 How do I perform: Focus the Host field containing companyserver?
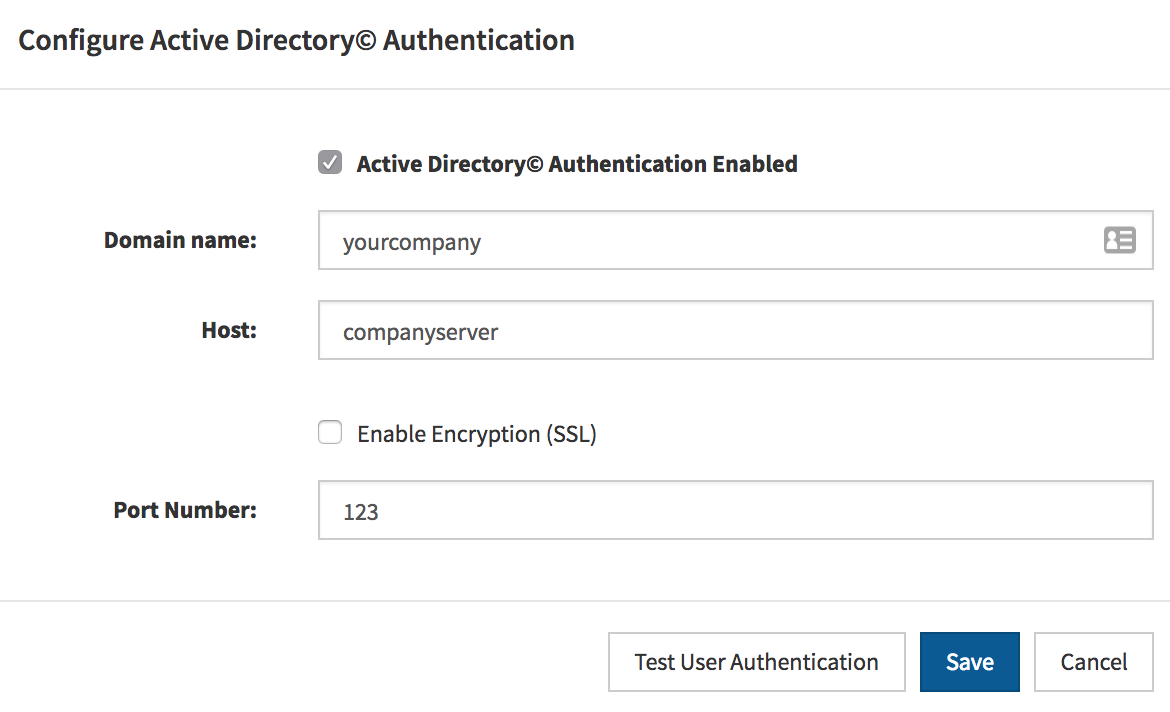coord(736,330)
